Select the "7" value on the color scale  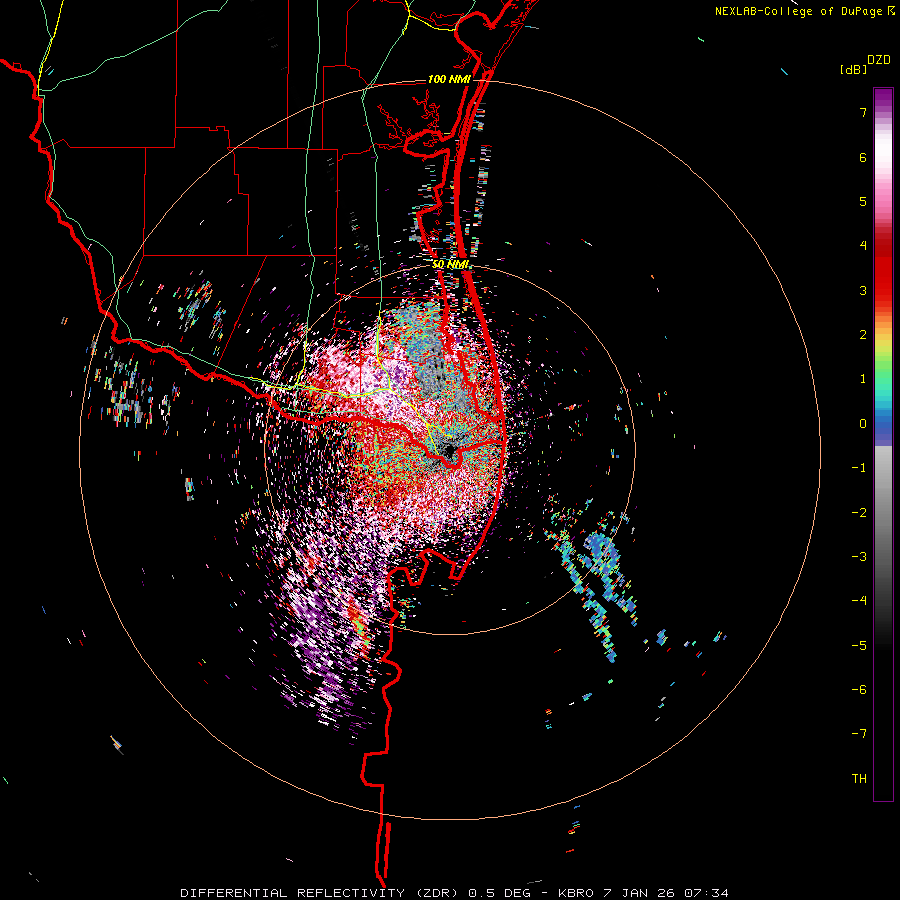point(863,112)
